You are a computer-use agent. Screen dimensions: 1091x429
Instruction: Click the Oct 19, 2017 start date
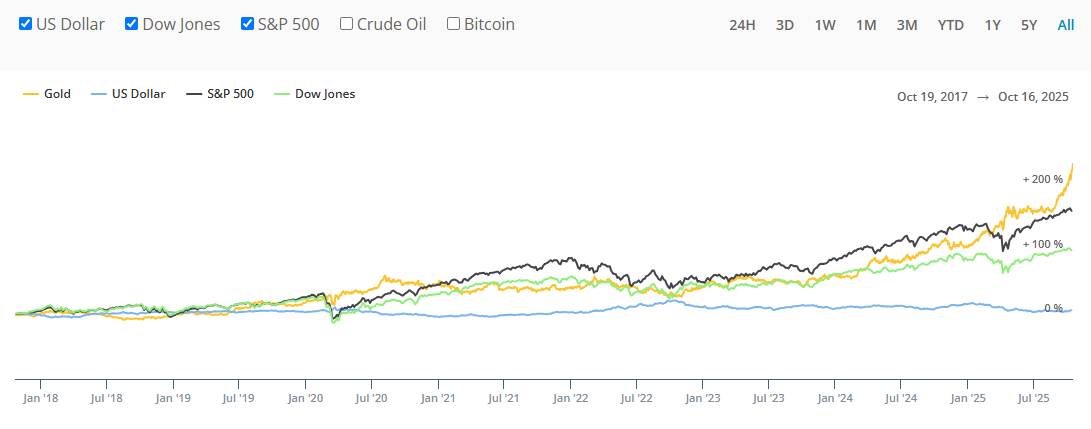(x=933, y=97)
